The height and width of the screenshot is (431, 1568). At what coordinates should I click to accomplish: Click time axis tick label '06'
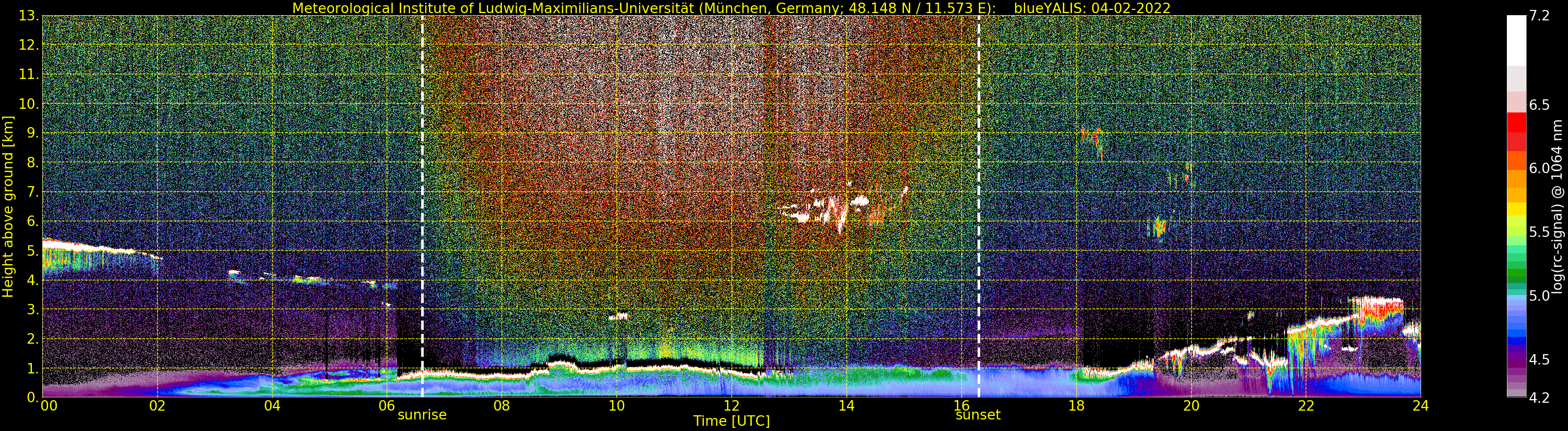tap(387, 406)
